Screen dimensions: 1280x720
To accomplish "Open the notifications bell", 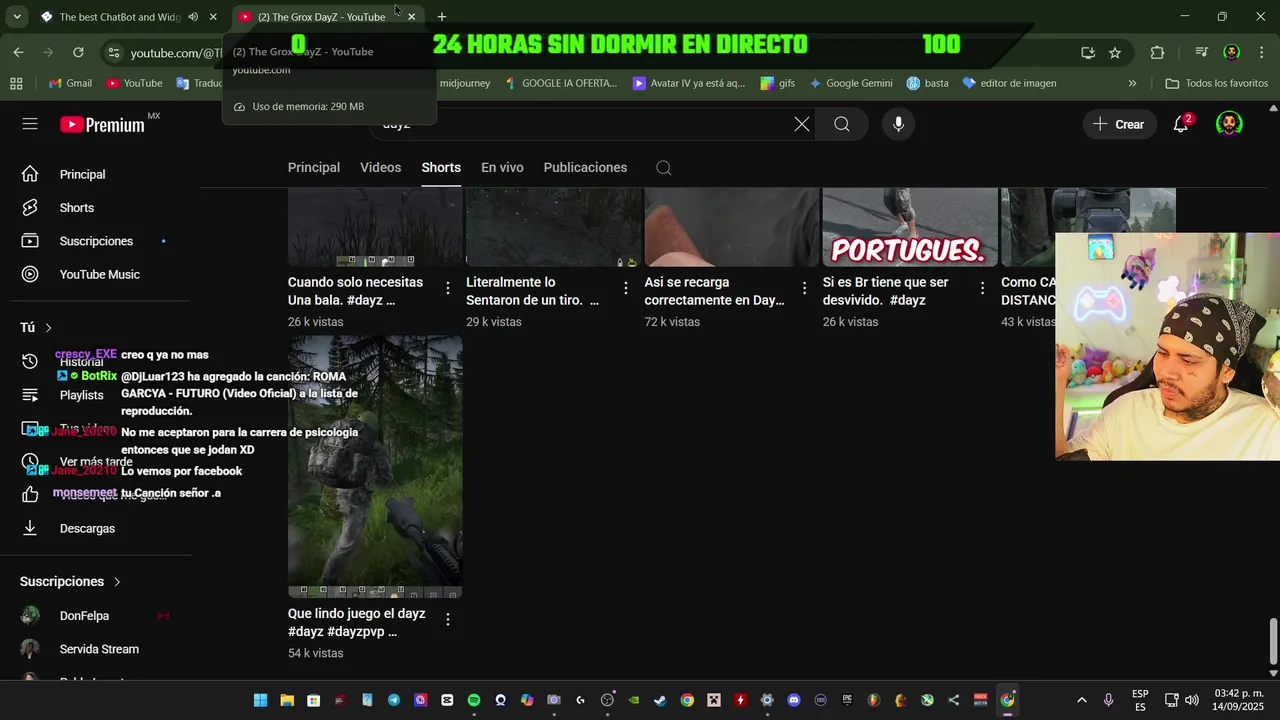I will pos(1181,124).
